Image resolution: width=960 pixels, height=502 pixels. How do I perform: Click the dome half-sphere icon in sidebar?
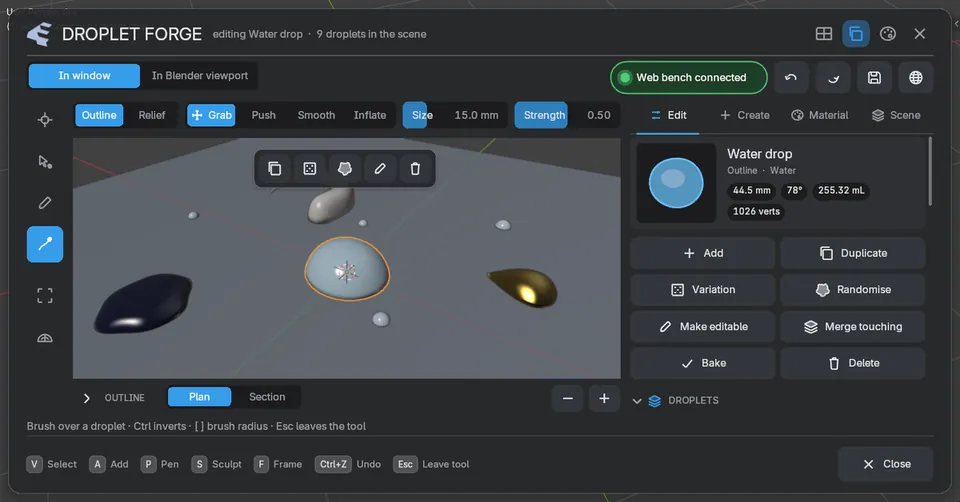click(x=45, y=338)
